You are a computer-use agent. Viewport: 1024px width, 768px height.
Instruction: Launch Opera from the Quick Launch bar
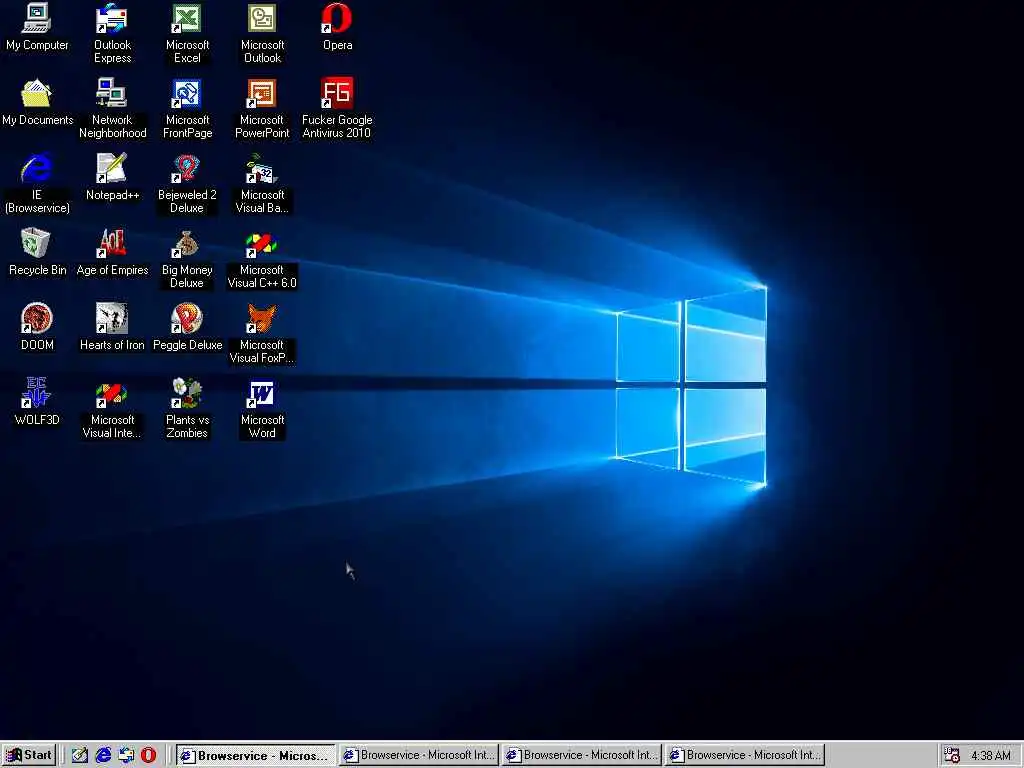[x=149, y=755]
